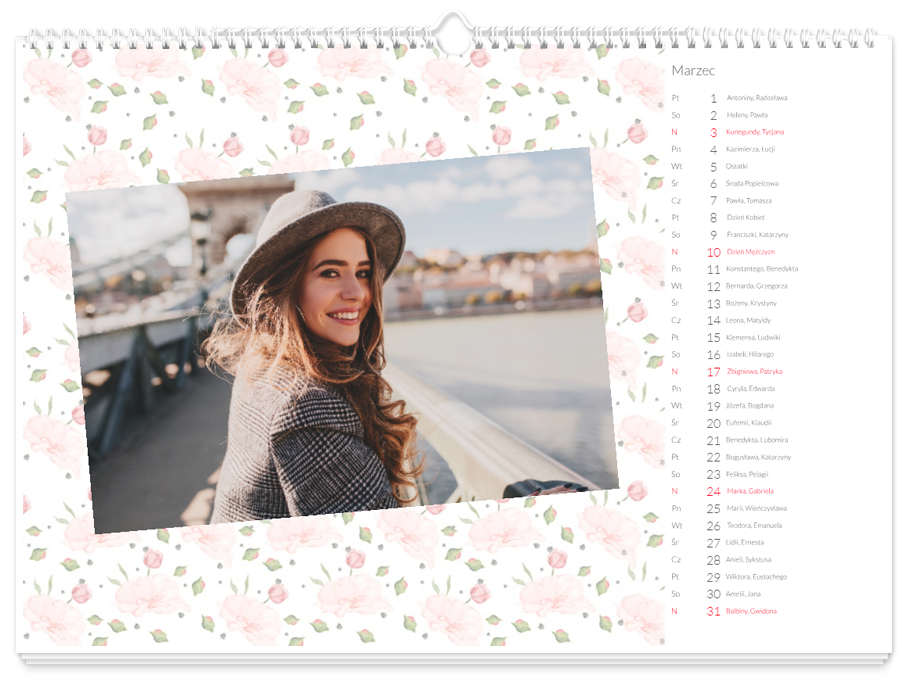Select day number 28 in the list

(713, 560)
